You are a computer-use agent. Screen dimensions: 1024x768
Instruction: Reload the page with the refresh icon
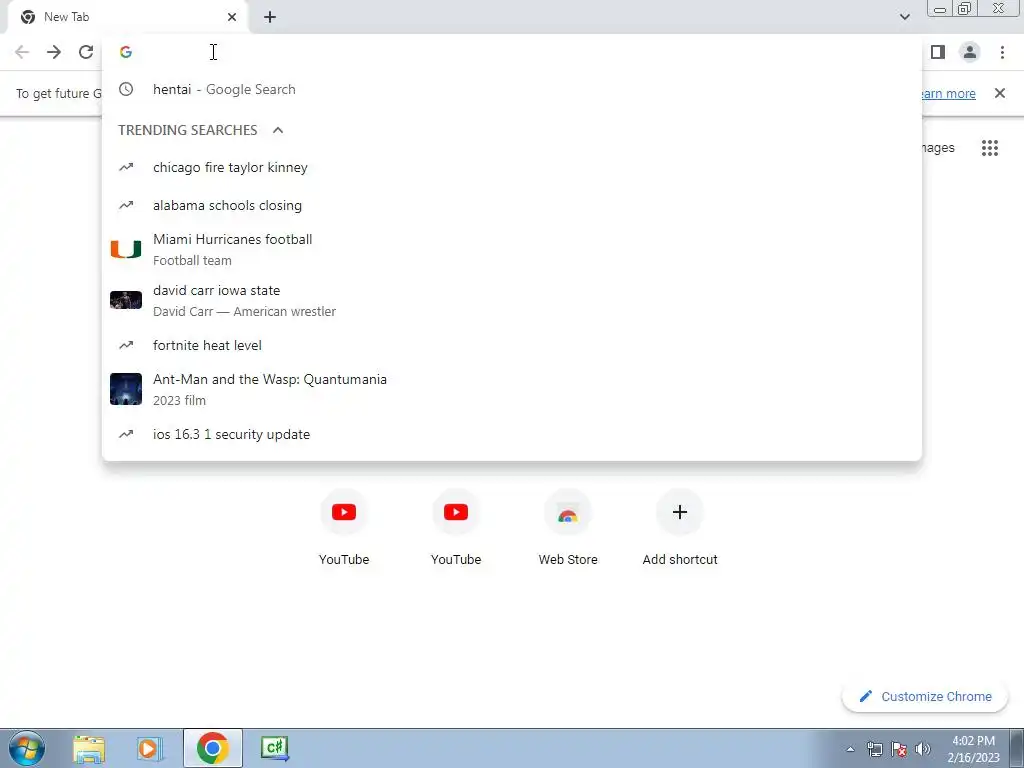tap(86, 52)
